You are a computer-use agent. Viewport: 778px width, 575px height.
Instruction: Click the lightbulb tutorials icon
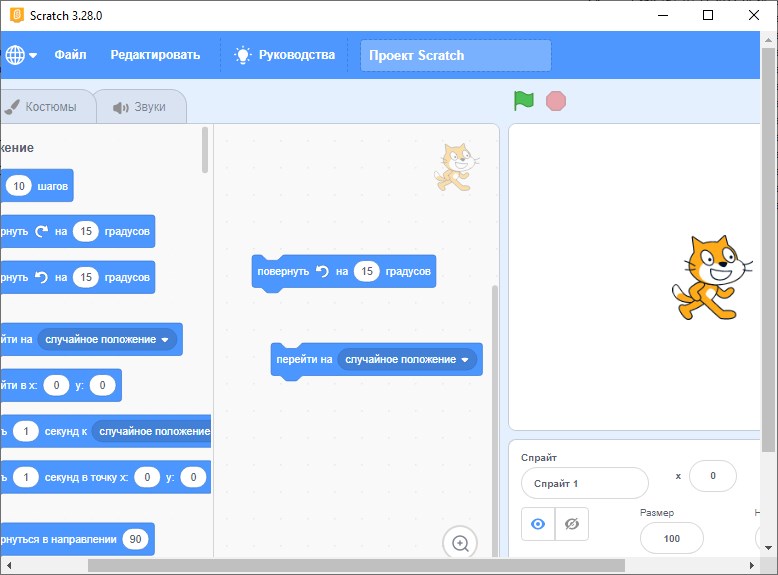click(x=243, y=55)
